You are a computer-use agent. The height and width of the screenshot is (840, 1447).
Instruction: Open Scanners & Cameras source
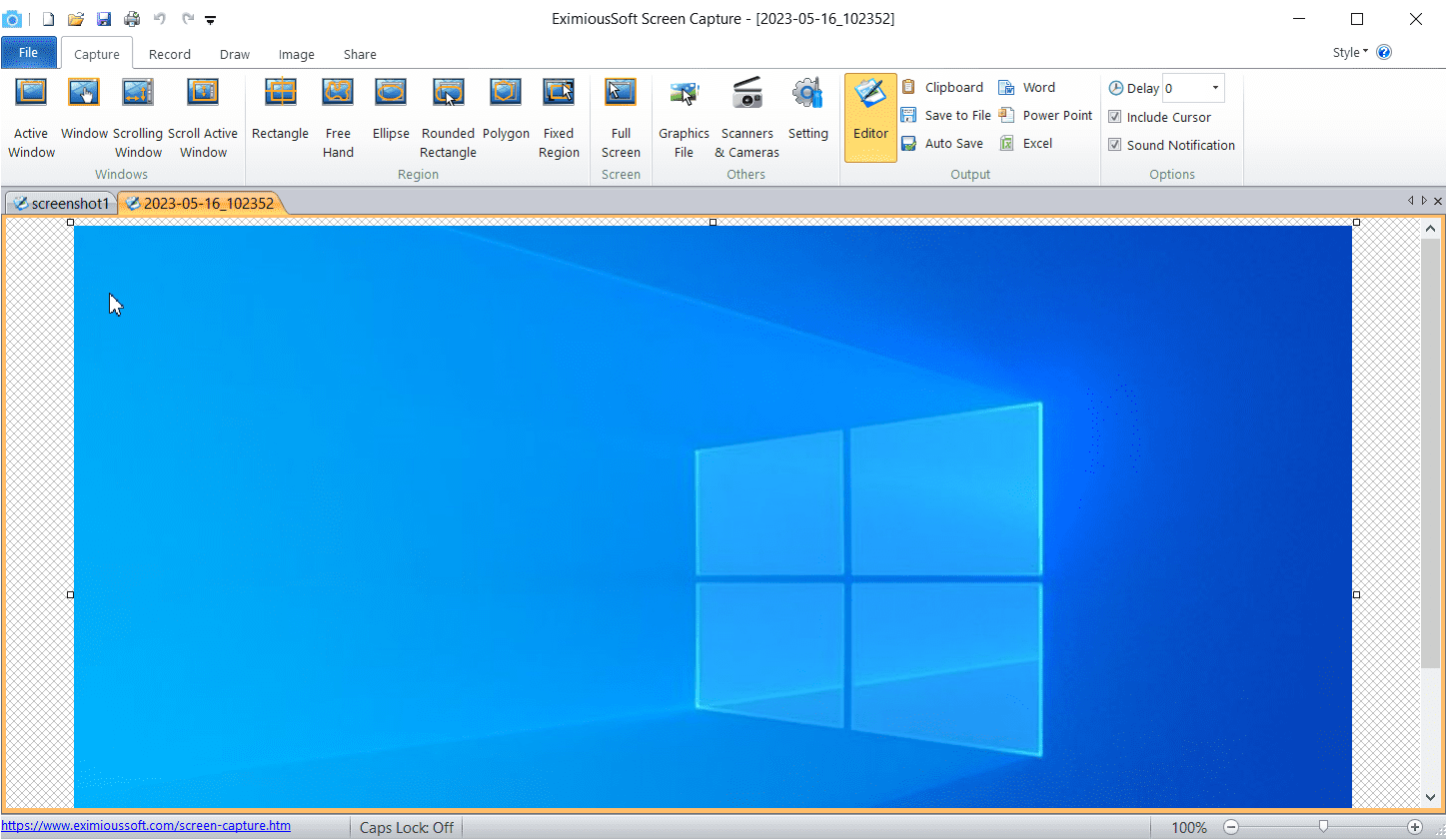pyautogui.click(x=747, y=118)
